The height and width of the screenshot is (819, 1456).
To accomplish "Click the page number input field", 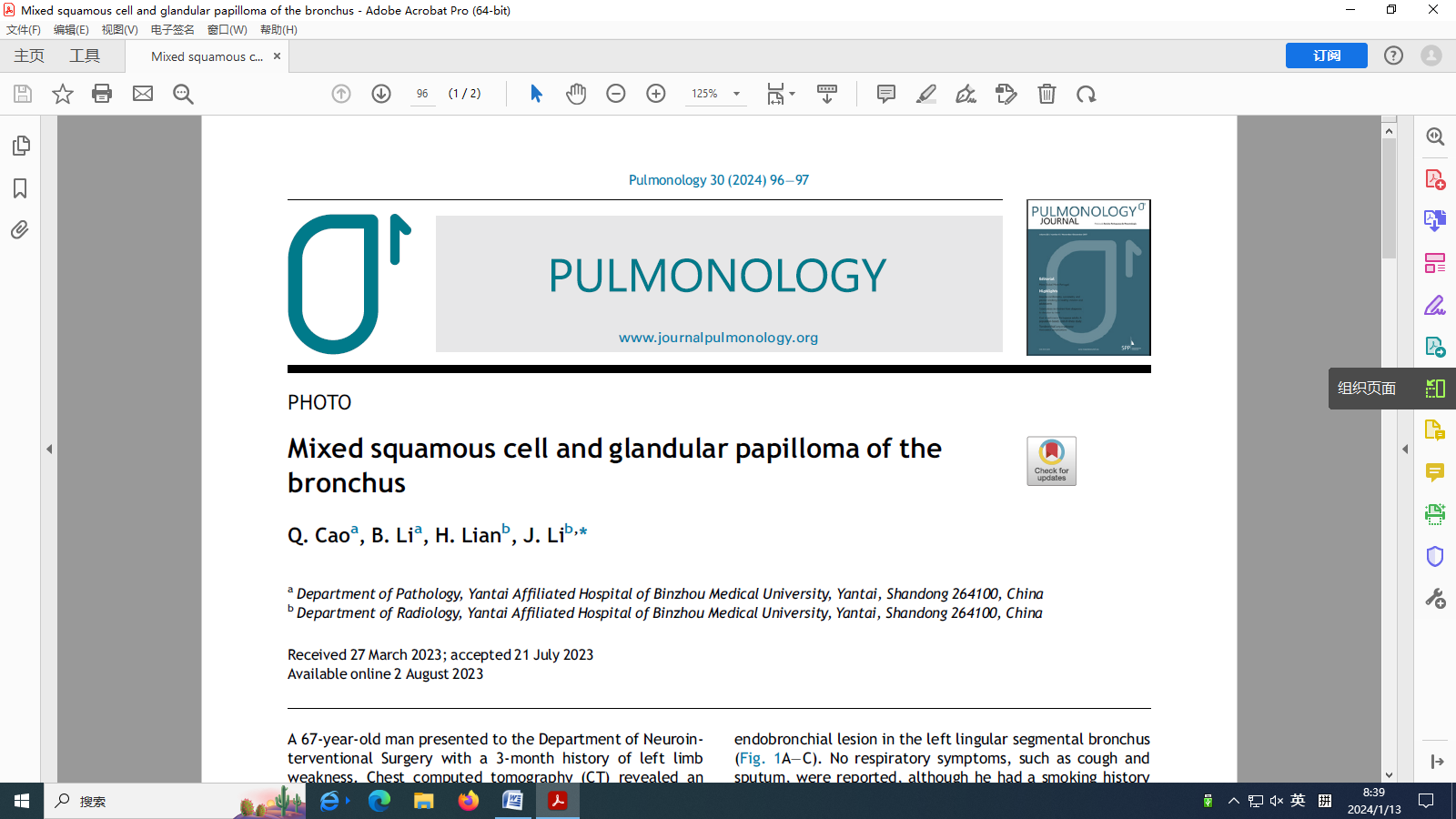I will pos(422,94).
